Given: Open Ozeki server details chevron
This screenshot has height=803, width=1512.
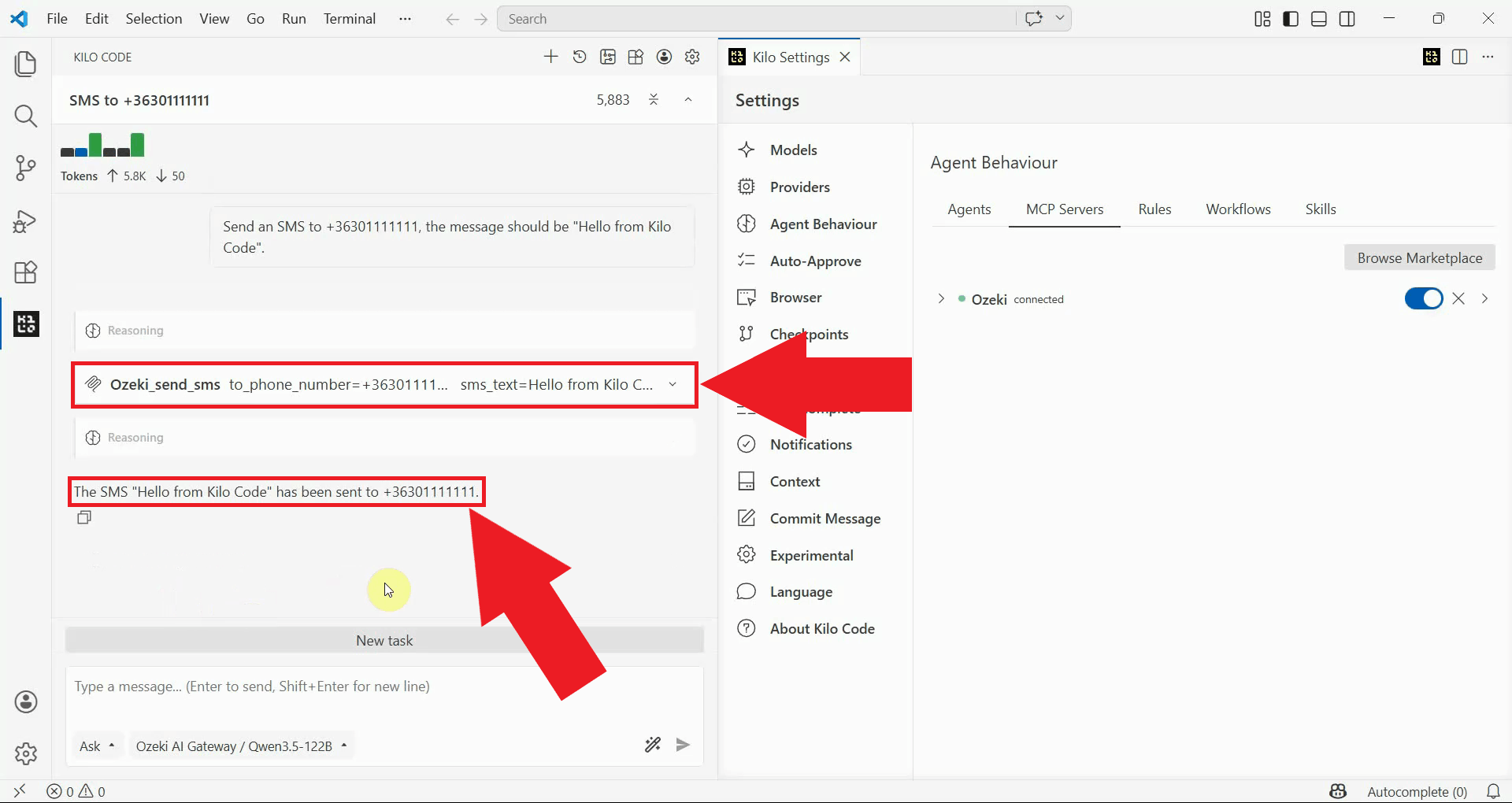Looking at the screenshot, I should tap(1485, 298).
